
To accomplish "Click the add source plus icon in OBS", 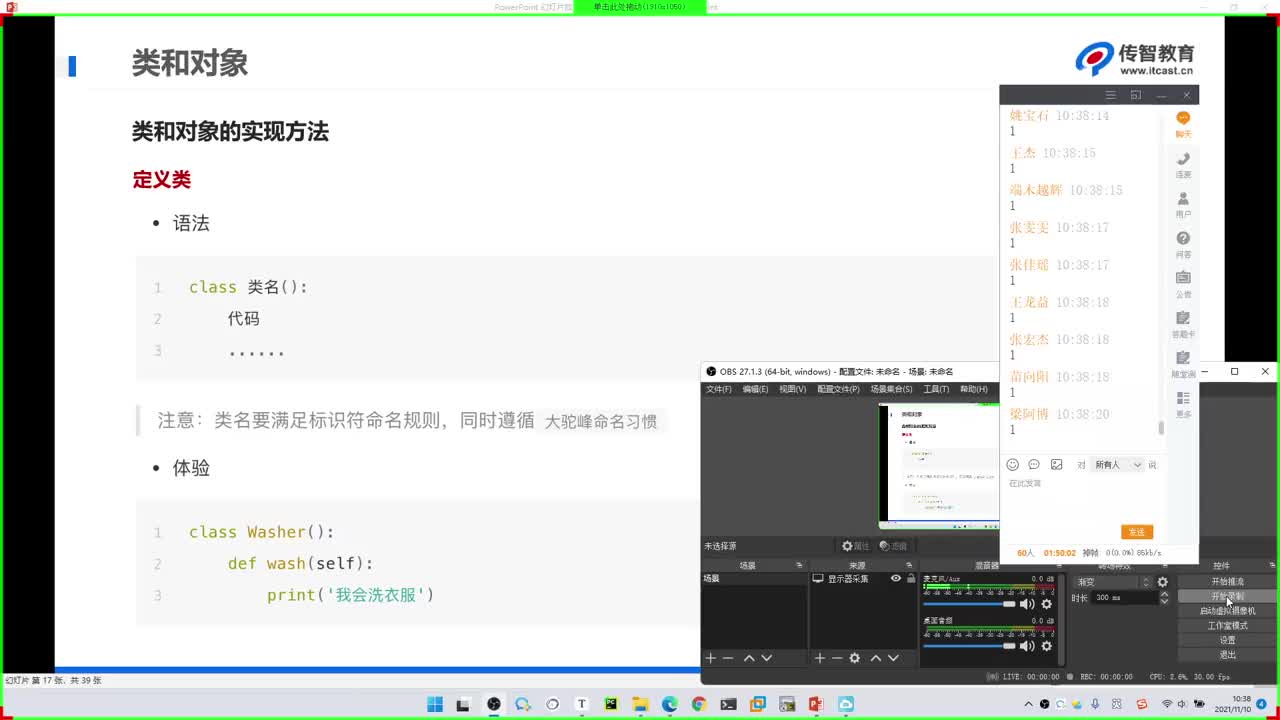I will point(820,658).
